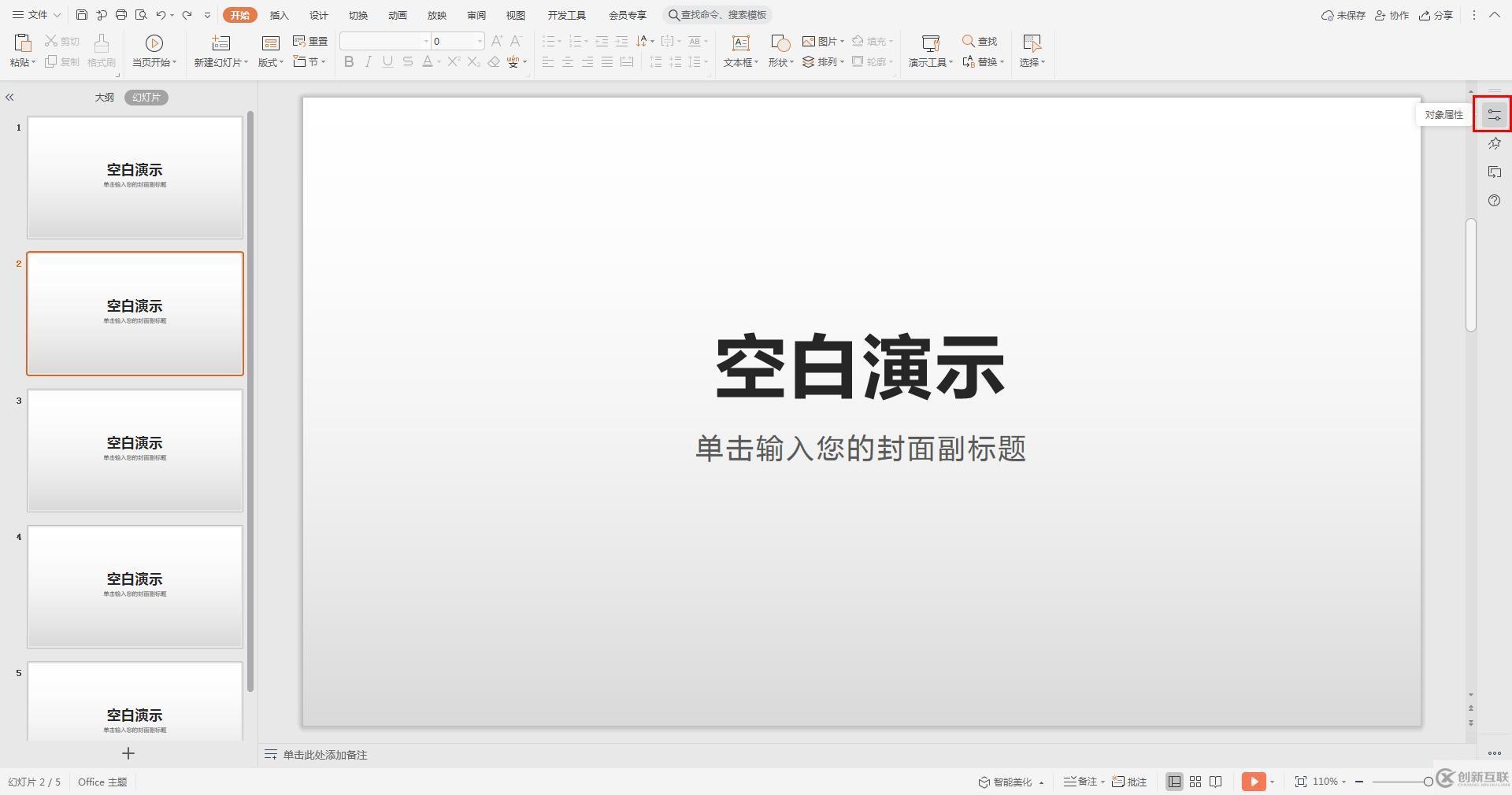The height and width of the screenshot is (795, 1512).
Task: Start slideshow with orange play button
Action: 1254,782
